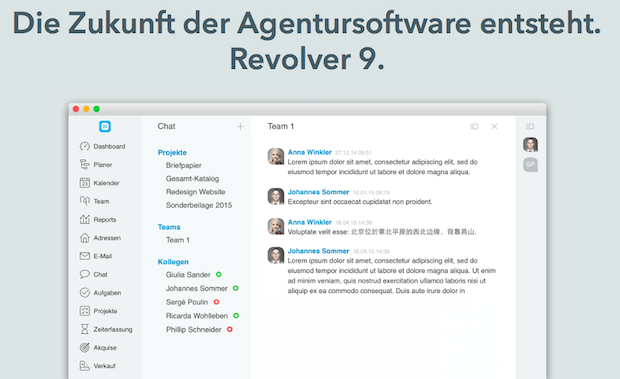Click the Akquise target icon

pyautogui.click(x=85, y=347)
